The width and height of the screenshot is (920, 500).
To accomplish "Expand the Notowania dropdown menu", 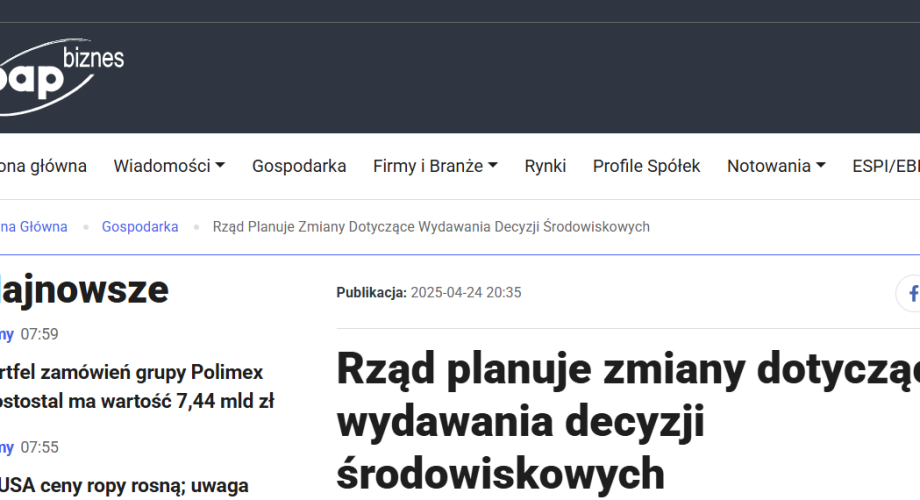I will click(776, 166).
